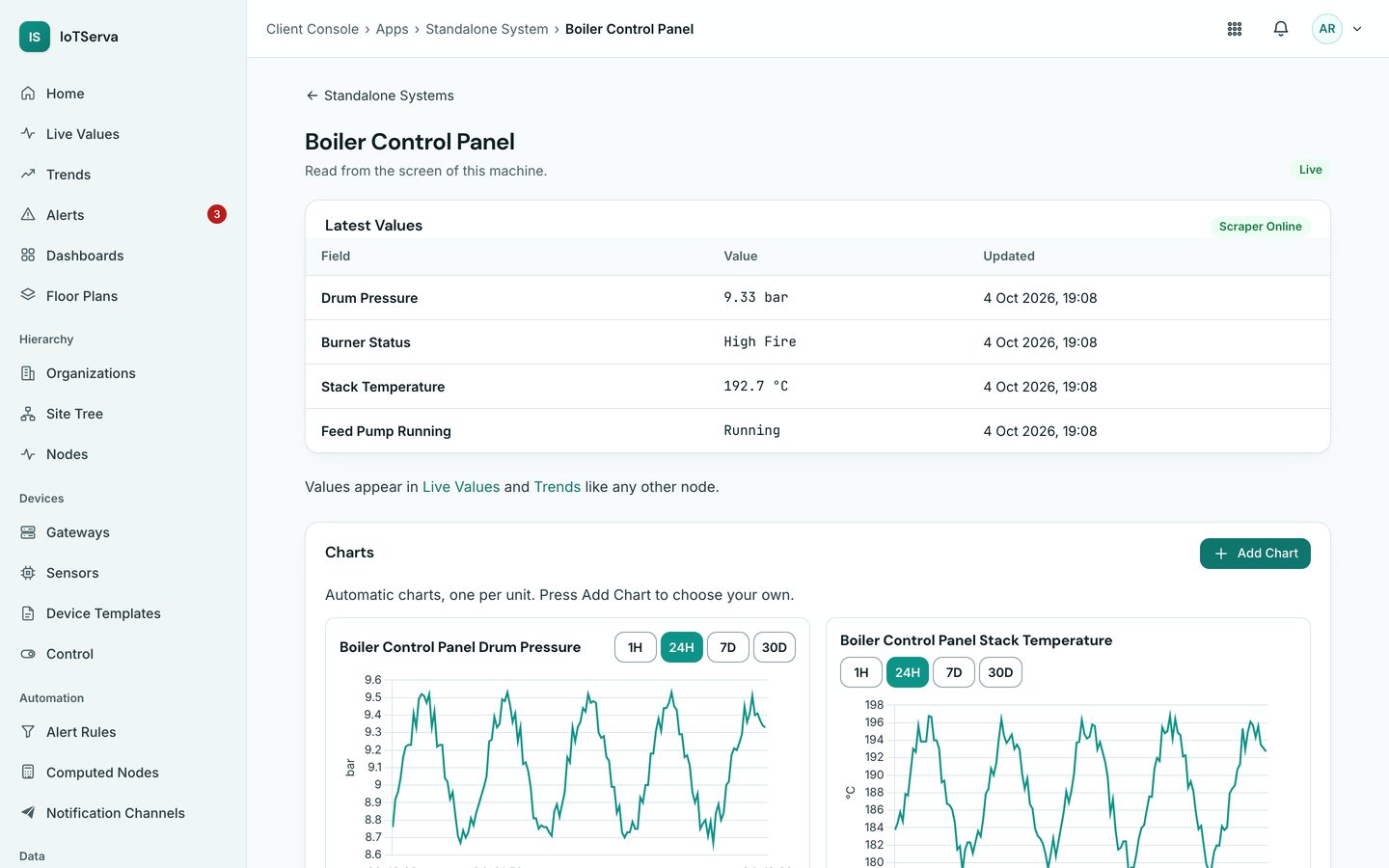Click the Notification Channels send icon
The image size is (1389, 868).
[x=28, y=813]
